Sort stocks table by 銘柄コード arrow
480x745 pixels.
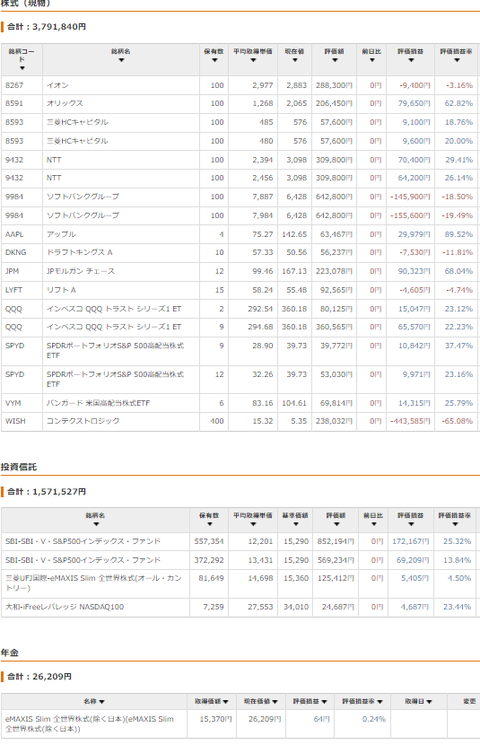(22, 68)
